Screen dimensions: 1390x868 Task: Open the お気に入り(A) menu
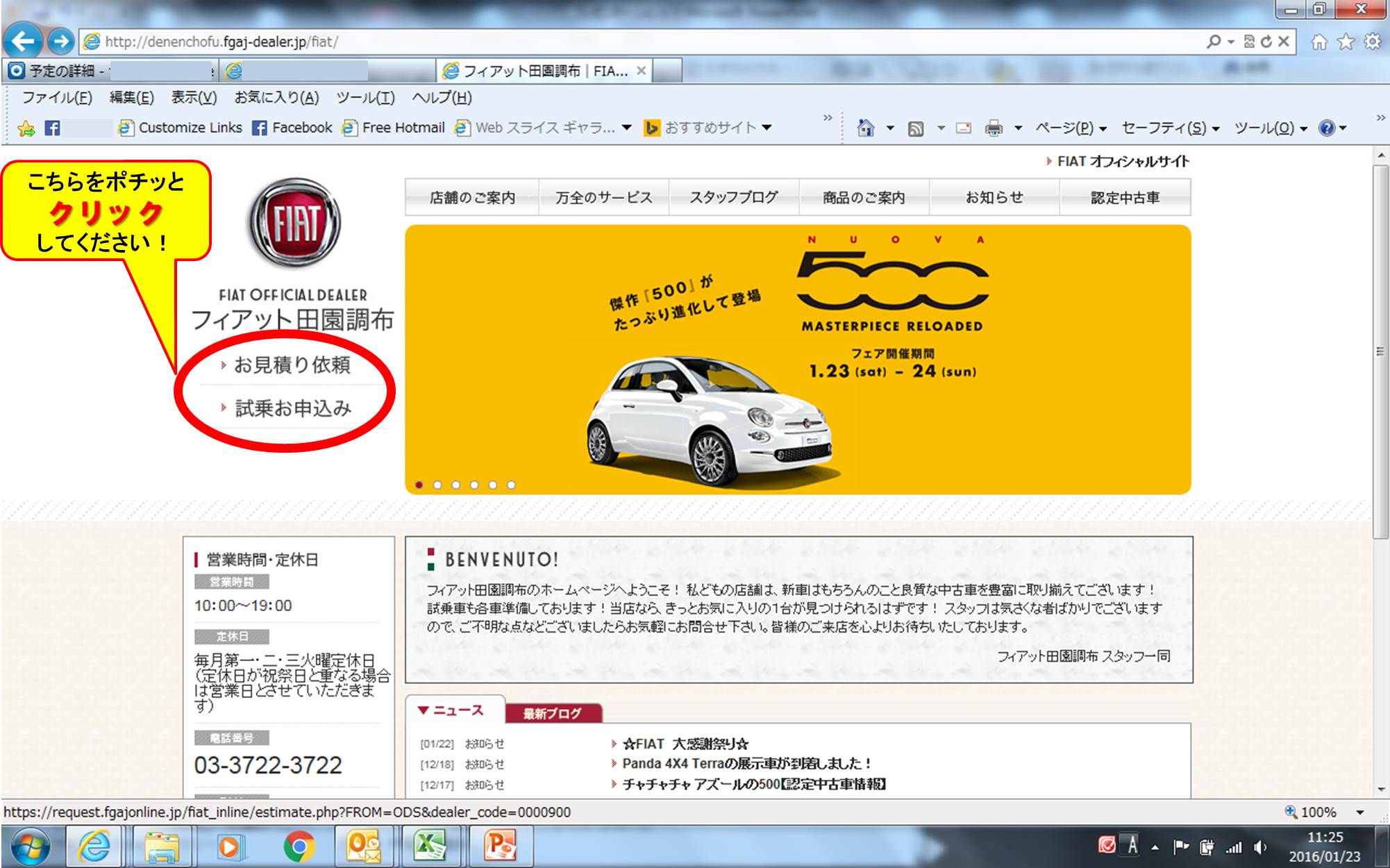click(x=276, y=97)
